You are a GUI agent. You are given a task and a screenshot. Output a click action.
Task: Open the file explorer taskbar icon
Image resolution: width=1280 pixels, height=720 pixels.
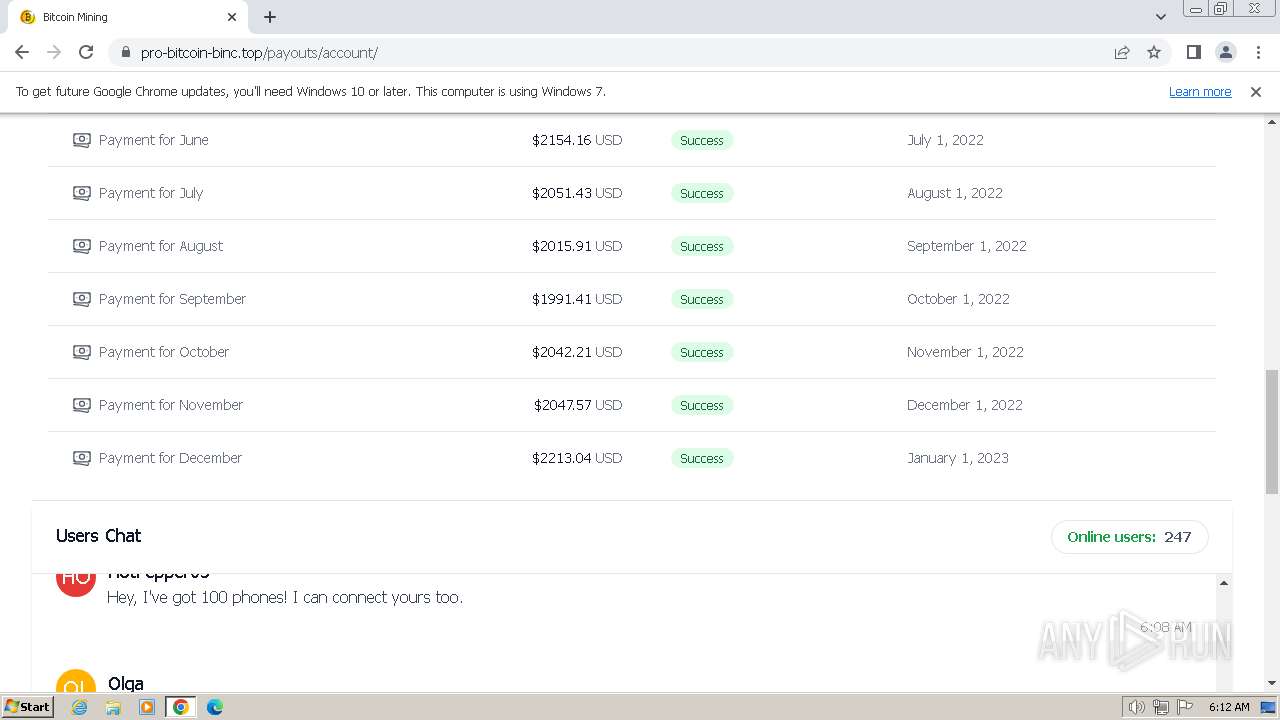point(113,707)
